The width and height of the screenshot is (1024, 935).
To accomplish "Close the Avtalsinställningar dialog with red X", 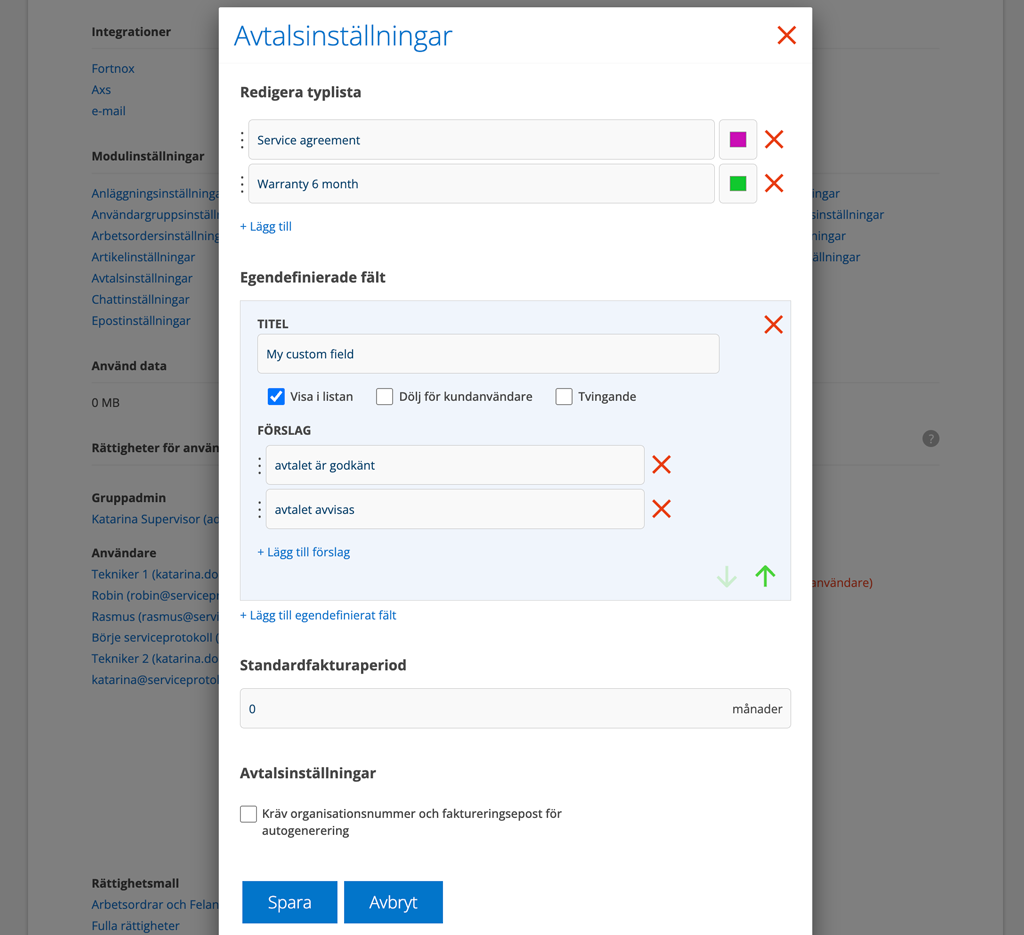I will click(x=786, y=35).
